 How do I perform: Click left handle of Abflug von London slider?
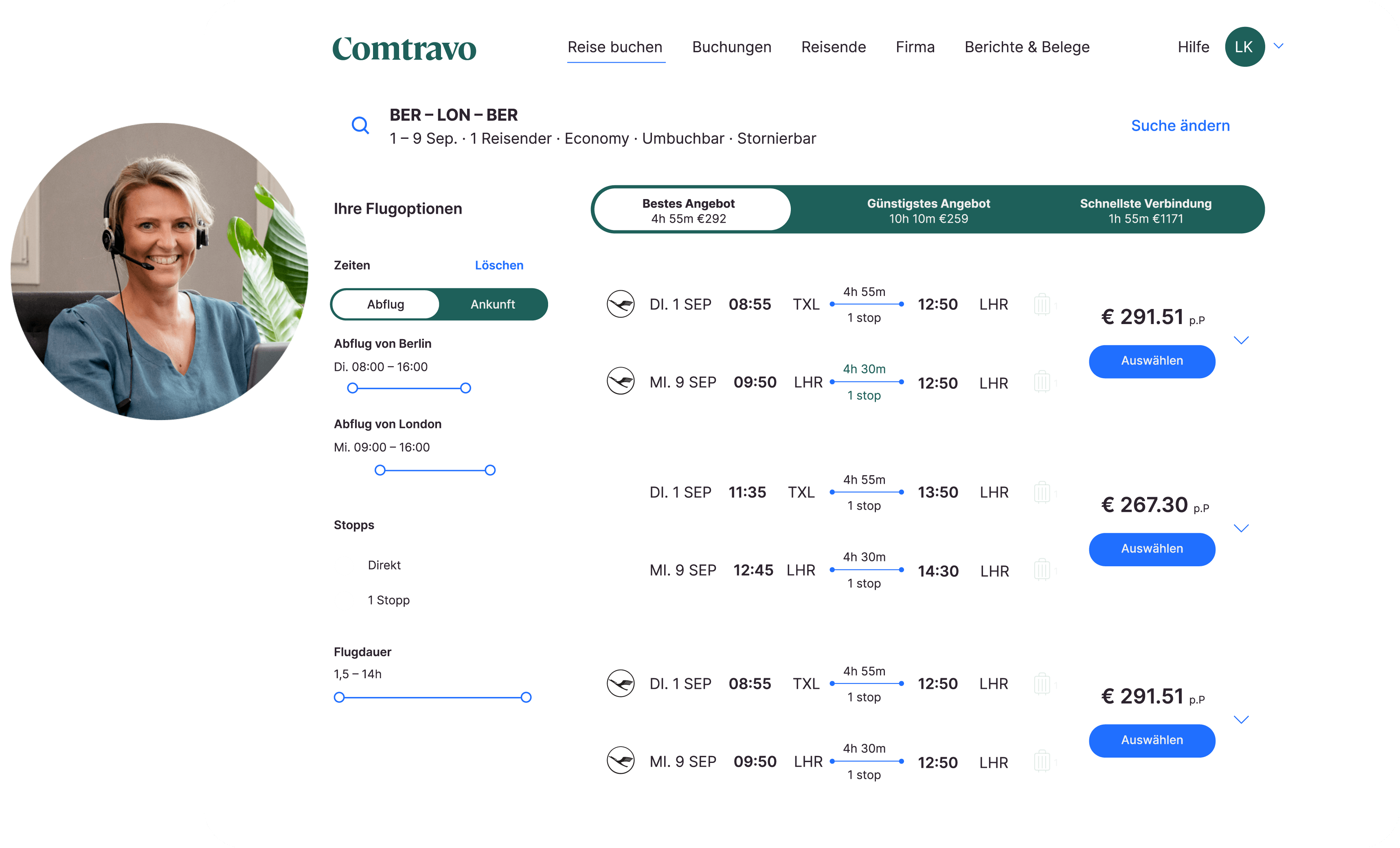click(380, 470)
